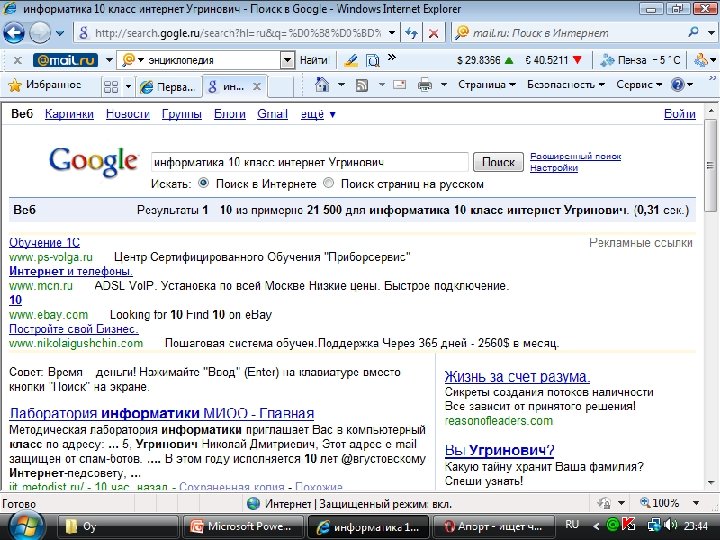Open the Вы Угринович? ad link

[500, 450]
